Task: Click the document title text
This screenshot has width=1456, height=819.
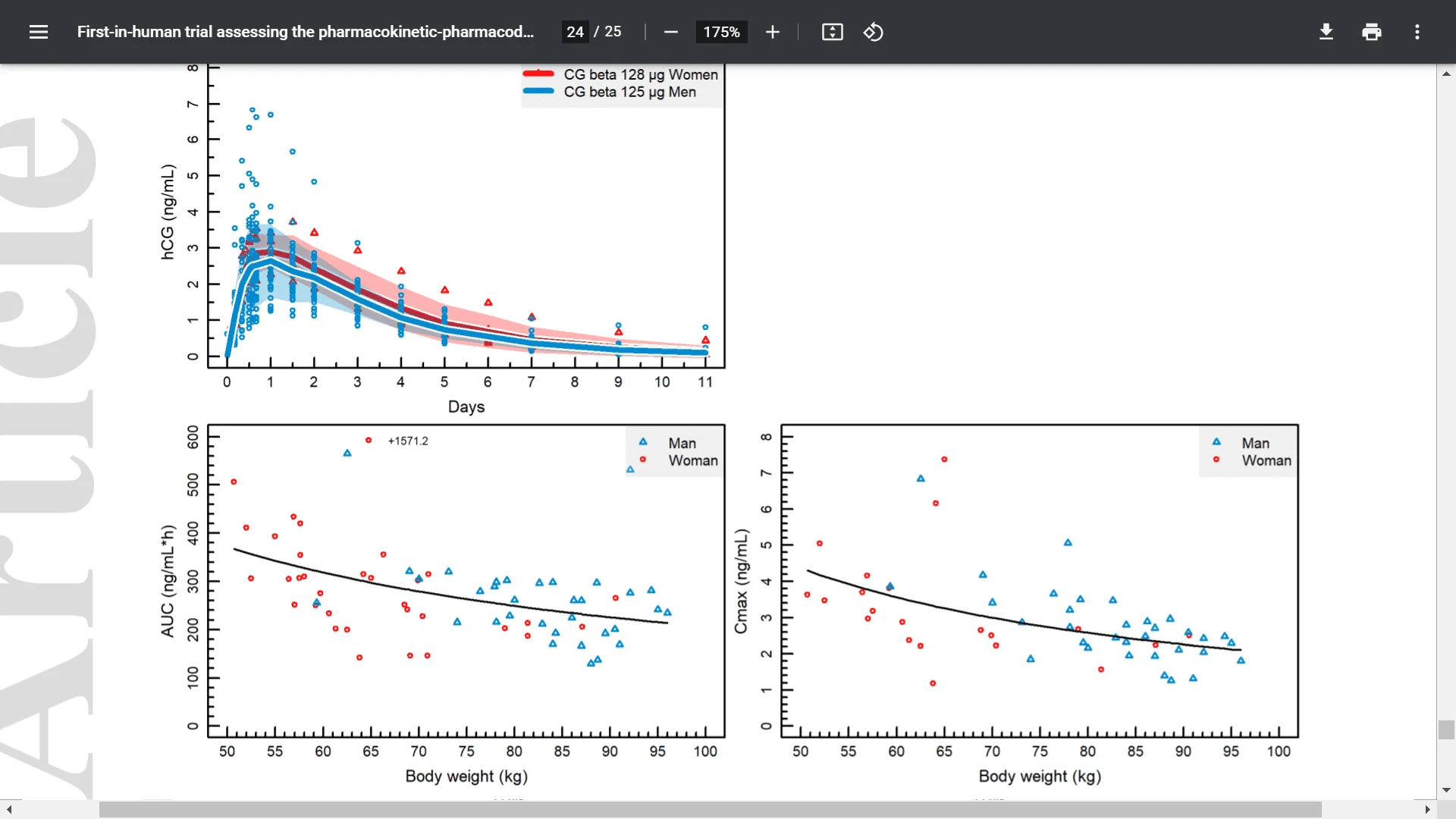Action: click(x=306, y=32)
